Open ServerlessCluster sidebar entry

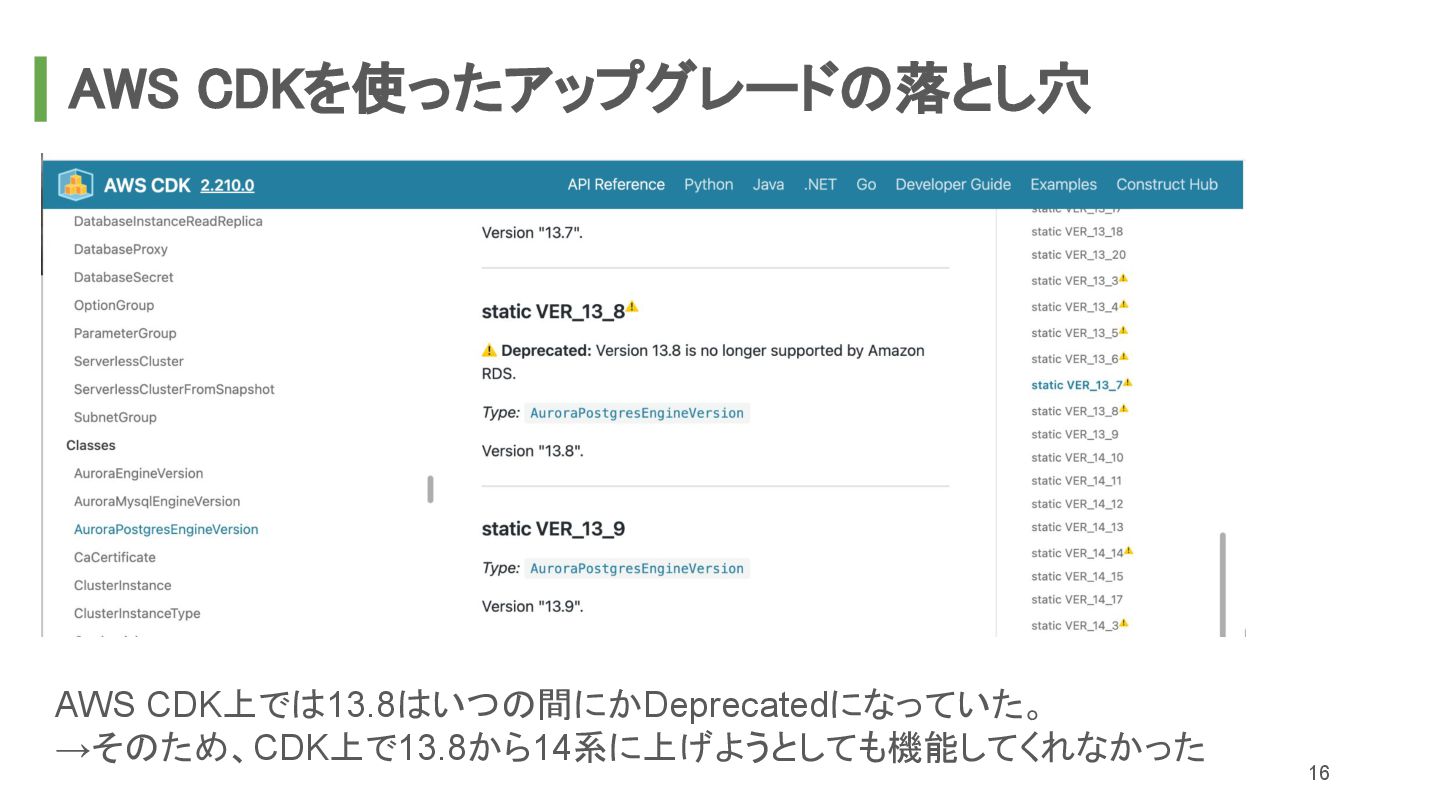click(x=129, y=361)
